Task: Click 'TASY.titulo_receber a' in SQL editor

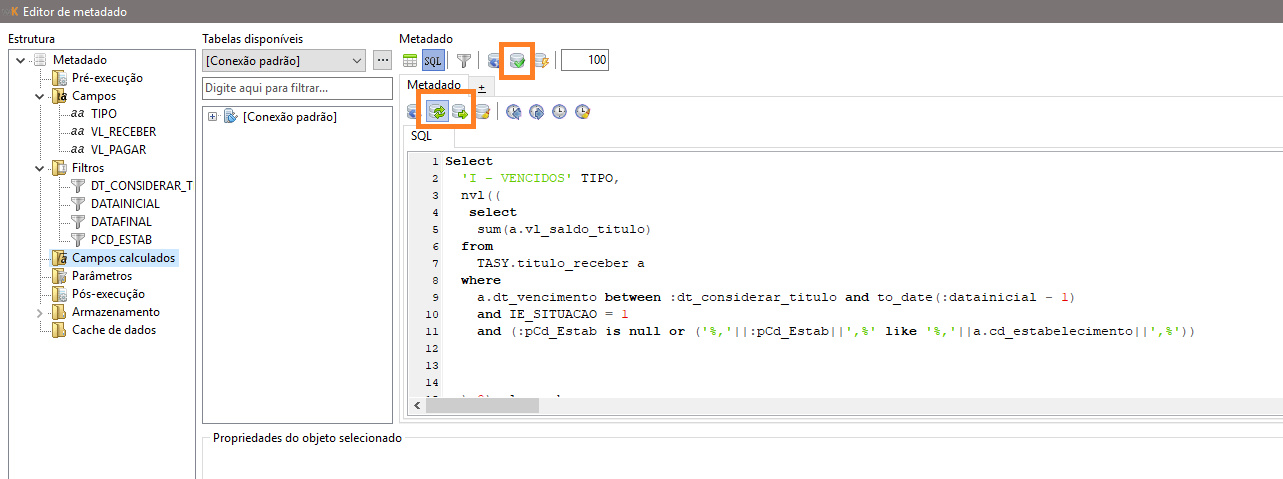Action: coord(561,263)
